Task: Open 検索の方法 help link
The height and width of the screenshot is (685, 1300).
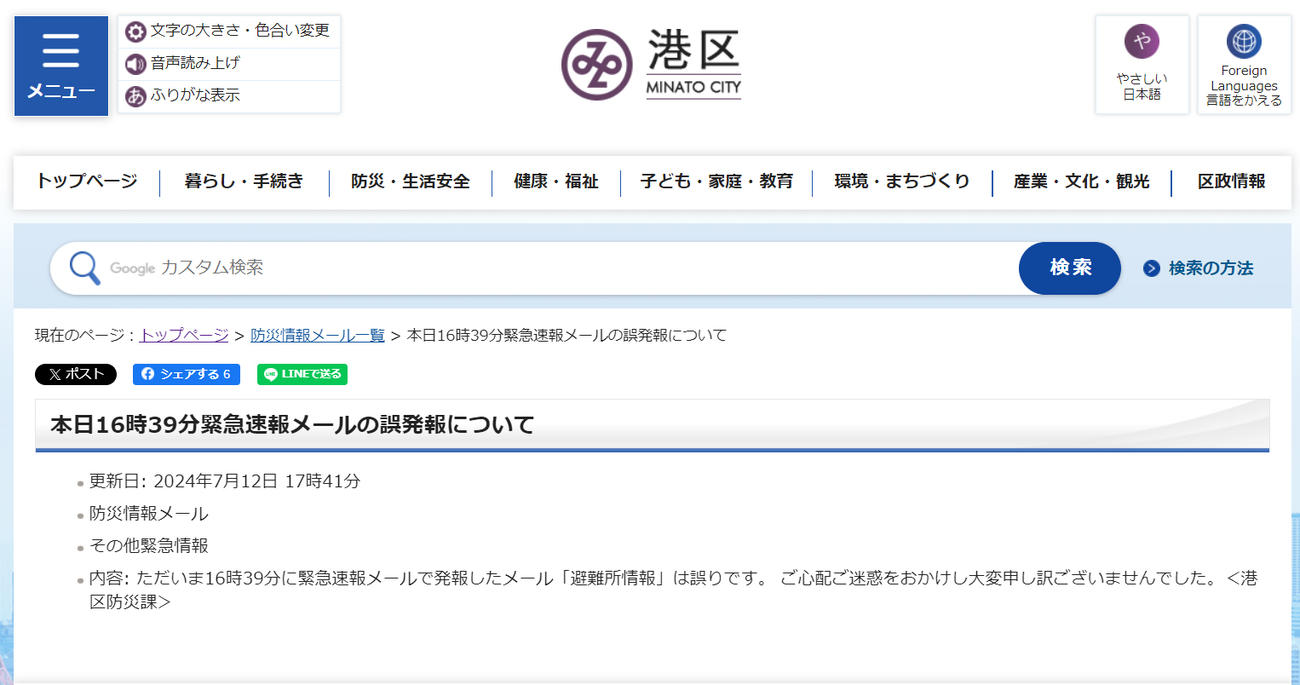Action: click(1210, 268)
